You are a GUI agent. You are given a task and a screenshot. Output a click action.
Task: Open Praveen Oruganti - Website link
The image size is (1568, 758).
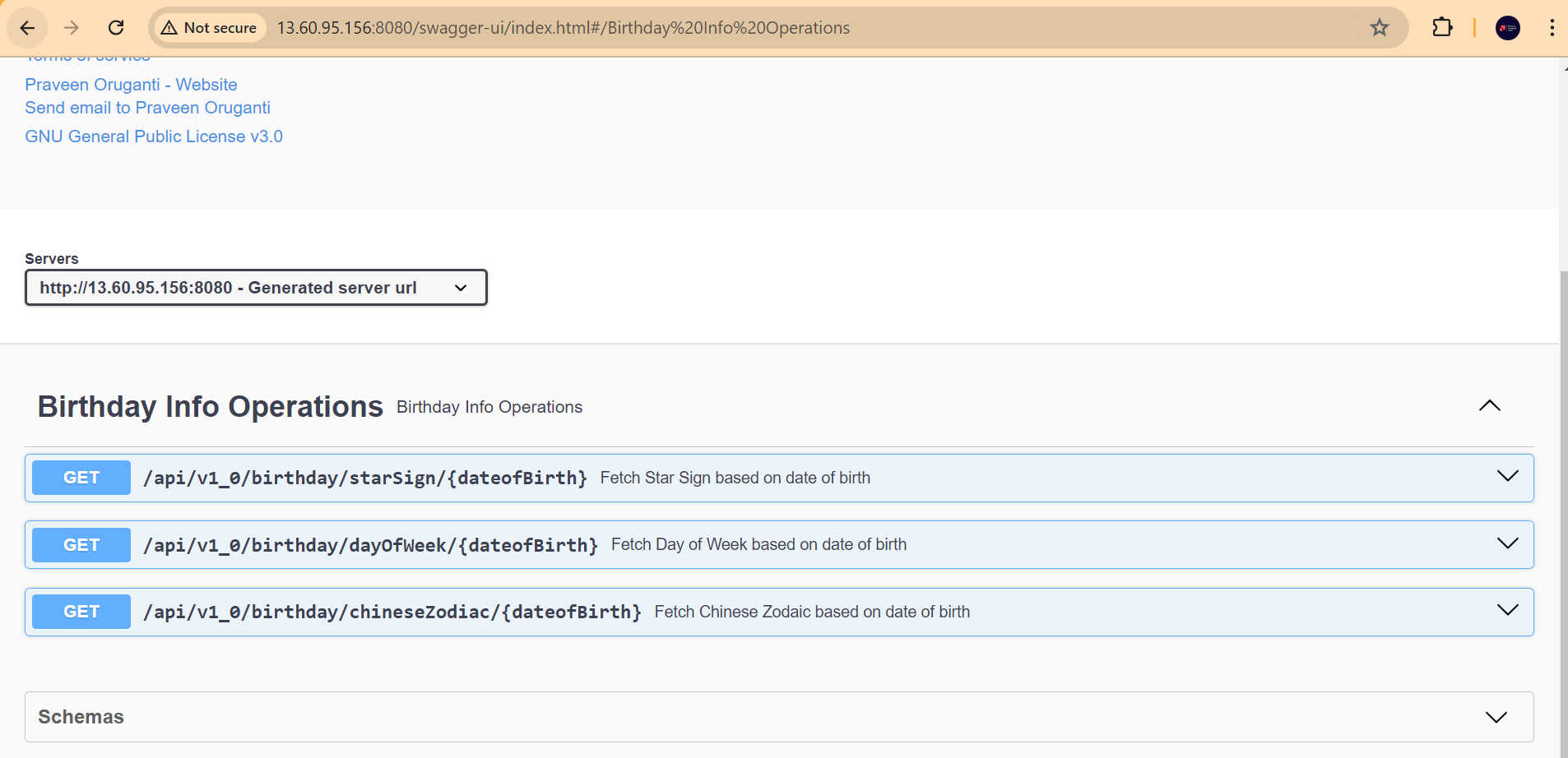[x=131, y=85]
